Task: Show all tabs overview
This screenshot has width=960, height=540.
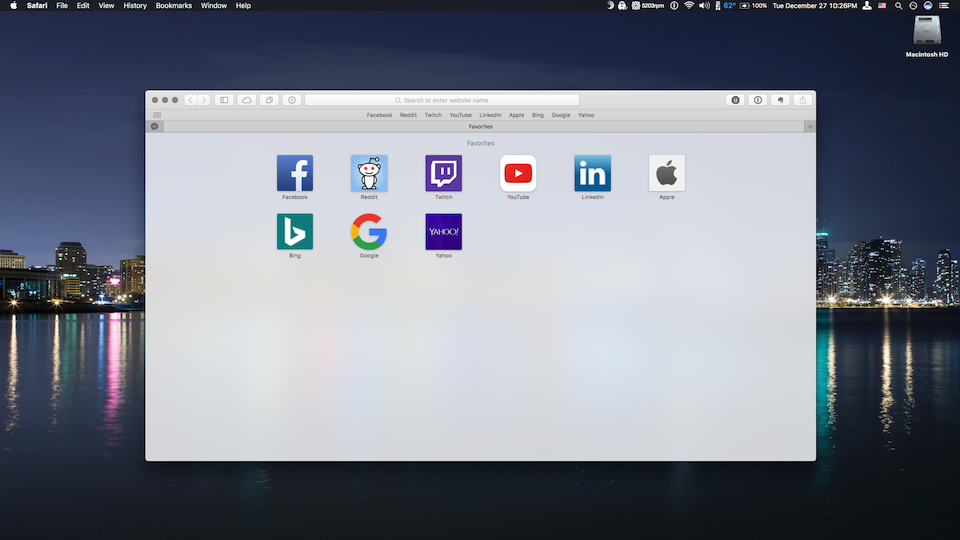Action: click(x=269, y=100)
